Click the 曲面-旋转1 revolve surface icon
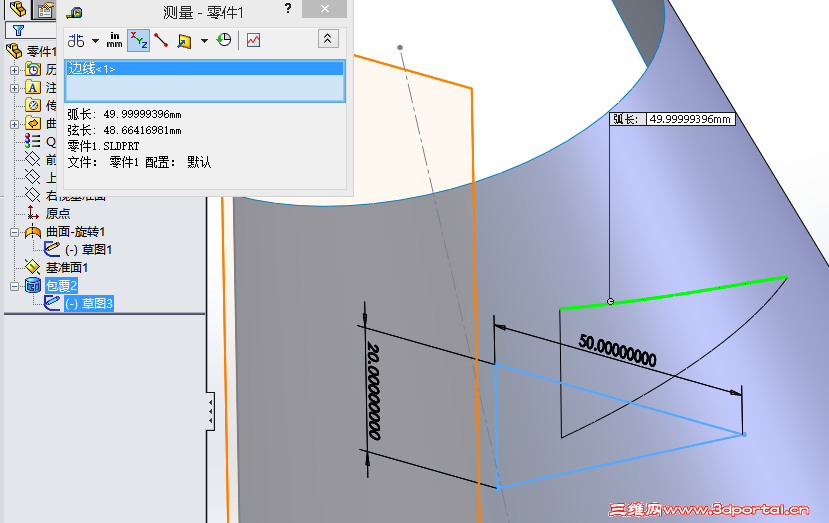The height and width of the screenshot is (523, 829). pyautogui.click(x=33, y=232)
